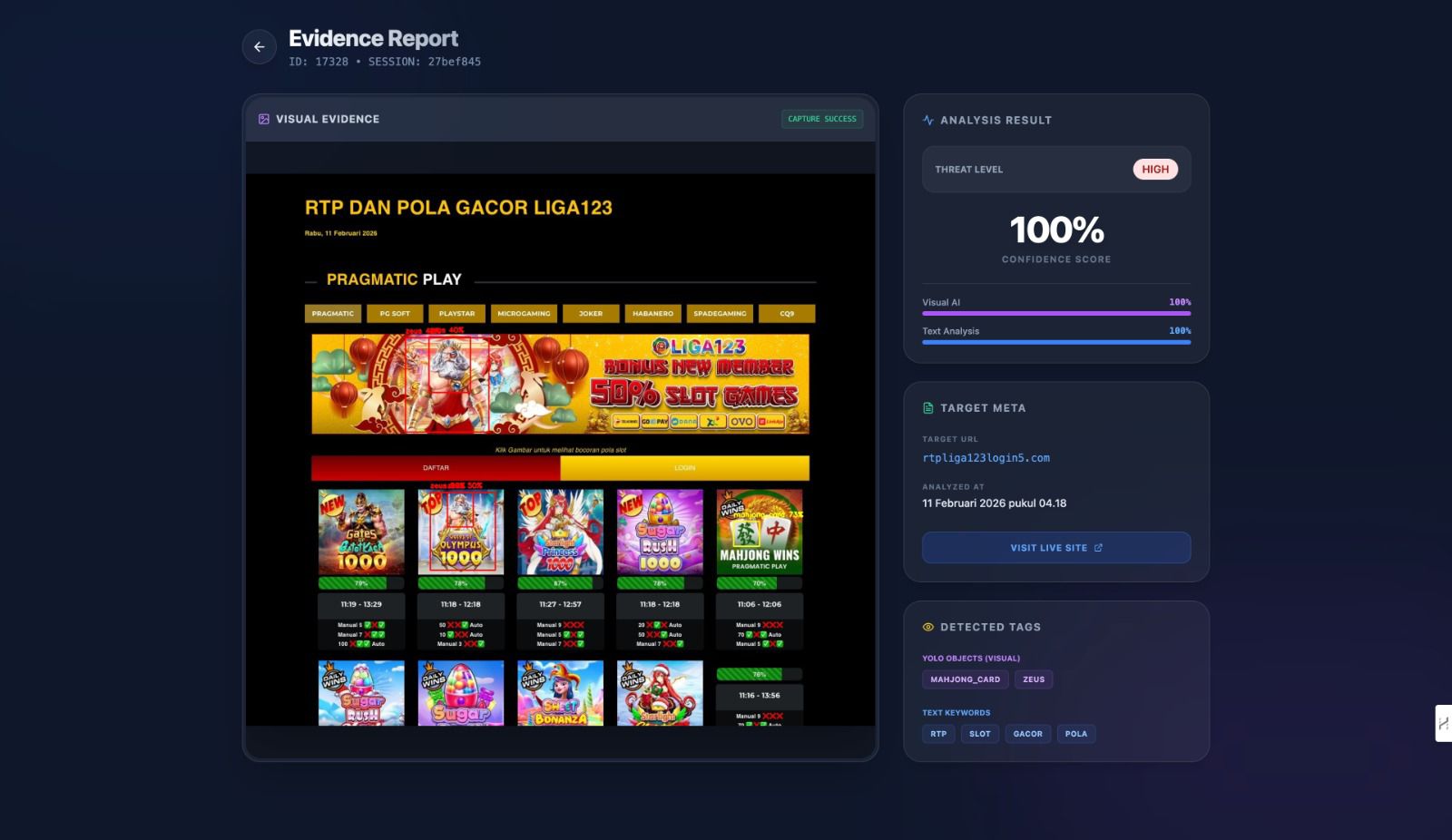Click the Text Analysis score bar
1452x840 pixels.
click(x=1056, y=342)
